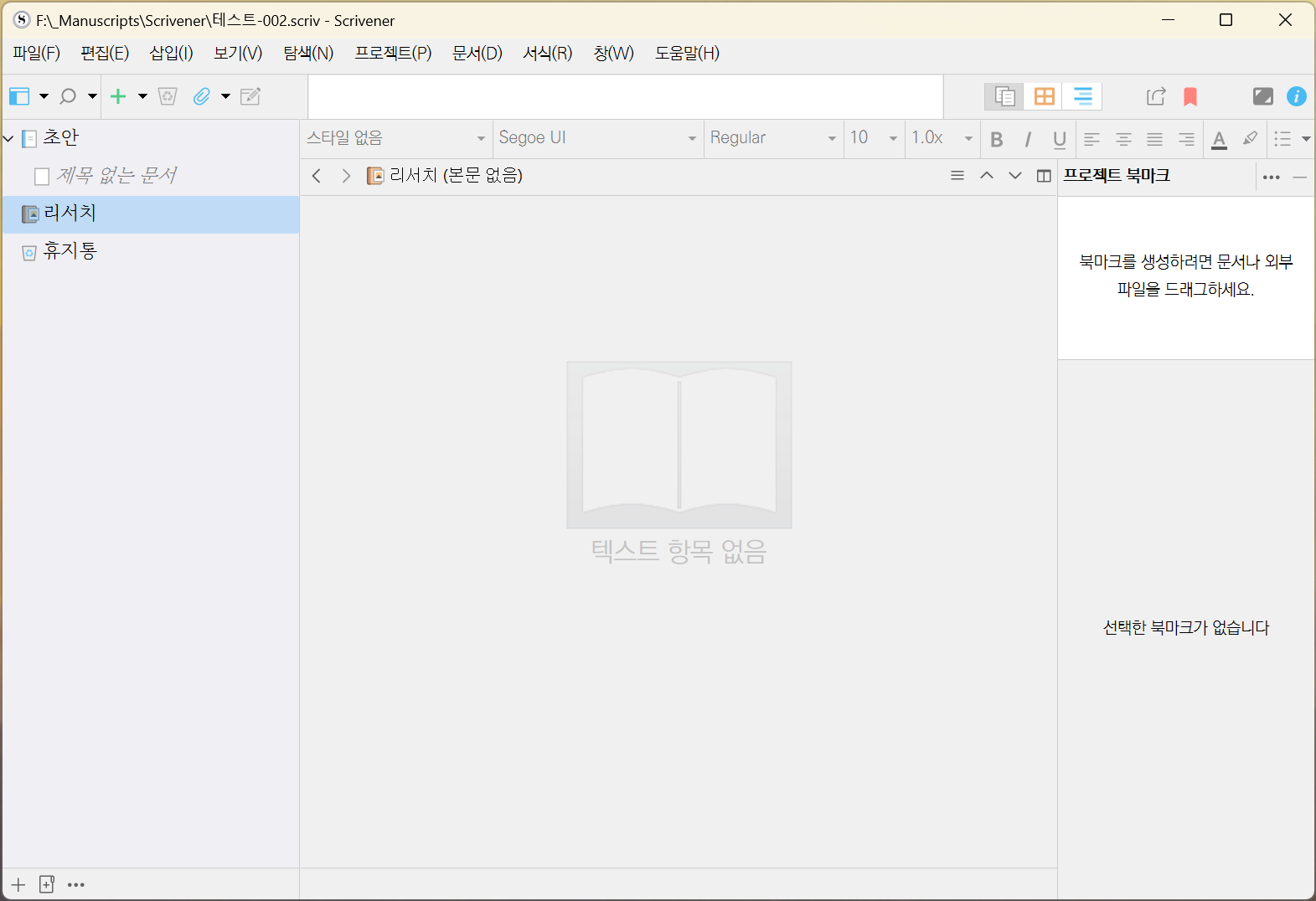Viewport: 1316px width, 901px height.
Task: Align text right
Action: click(1186, 139)
